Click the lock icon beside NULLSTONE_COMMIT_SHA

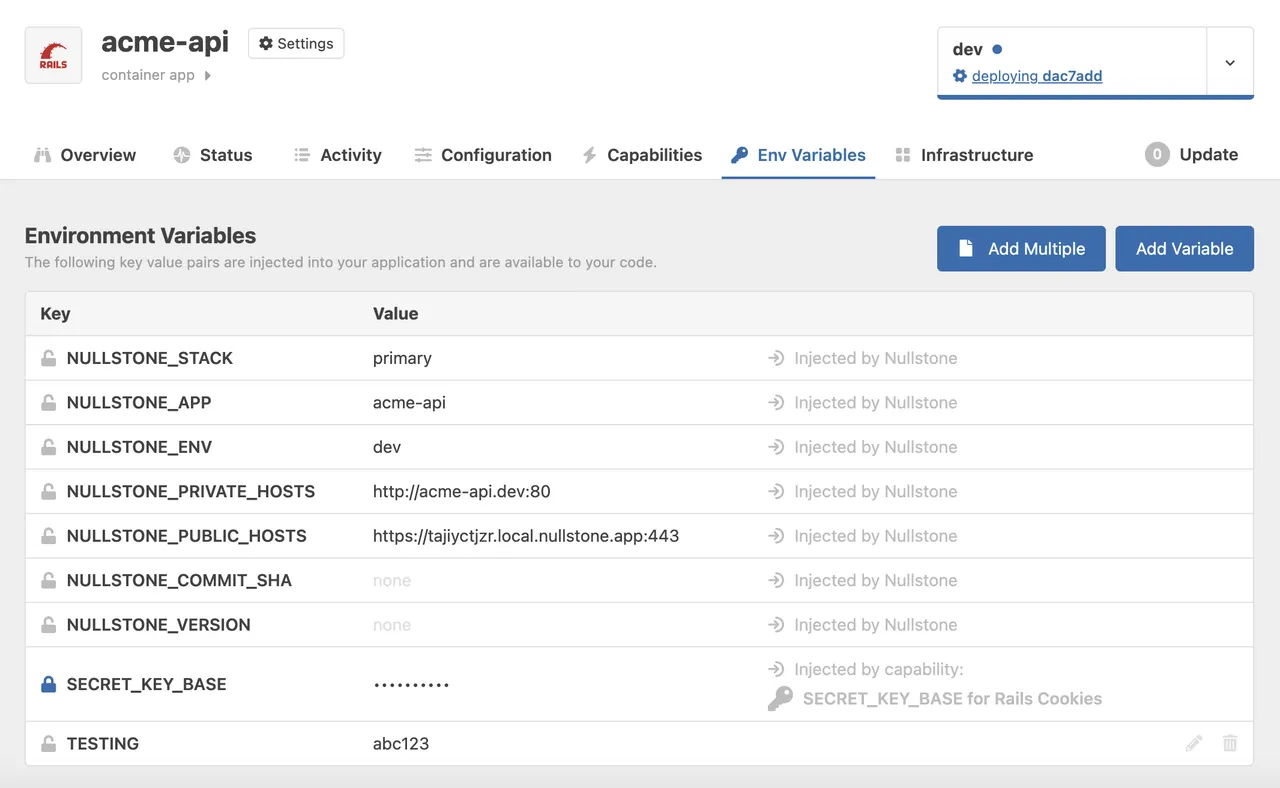point(48,580)
